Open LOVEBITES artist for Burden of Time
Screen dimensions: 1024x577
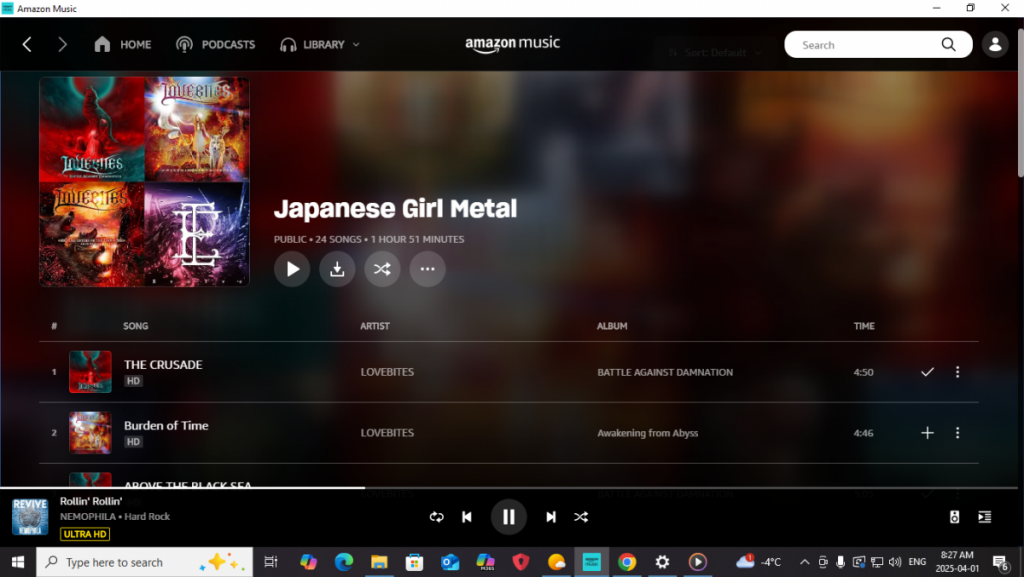(387, 433)
